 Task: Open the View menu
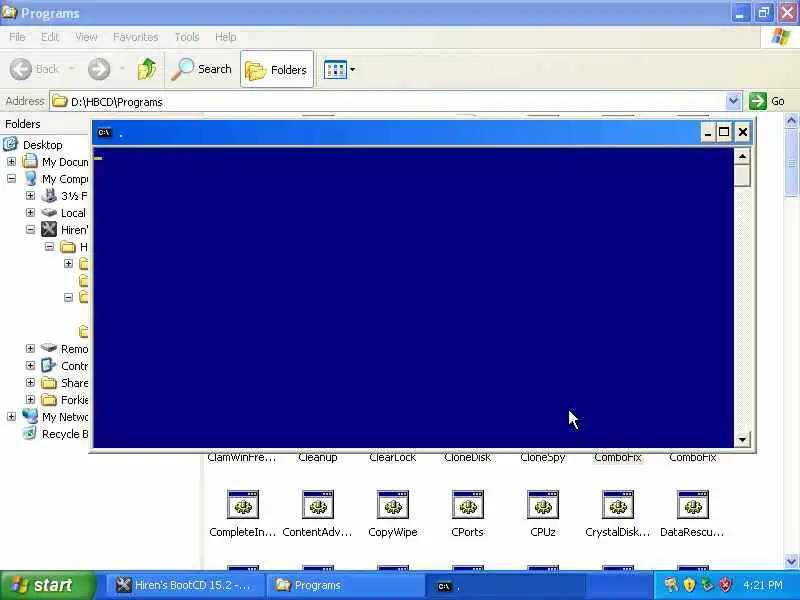tap(86, 37)
